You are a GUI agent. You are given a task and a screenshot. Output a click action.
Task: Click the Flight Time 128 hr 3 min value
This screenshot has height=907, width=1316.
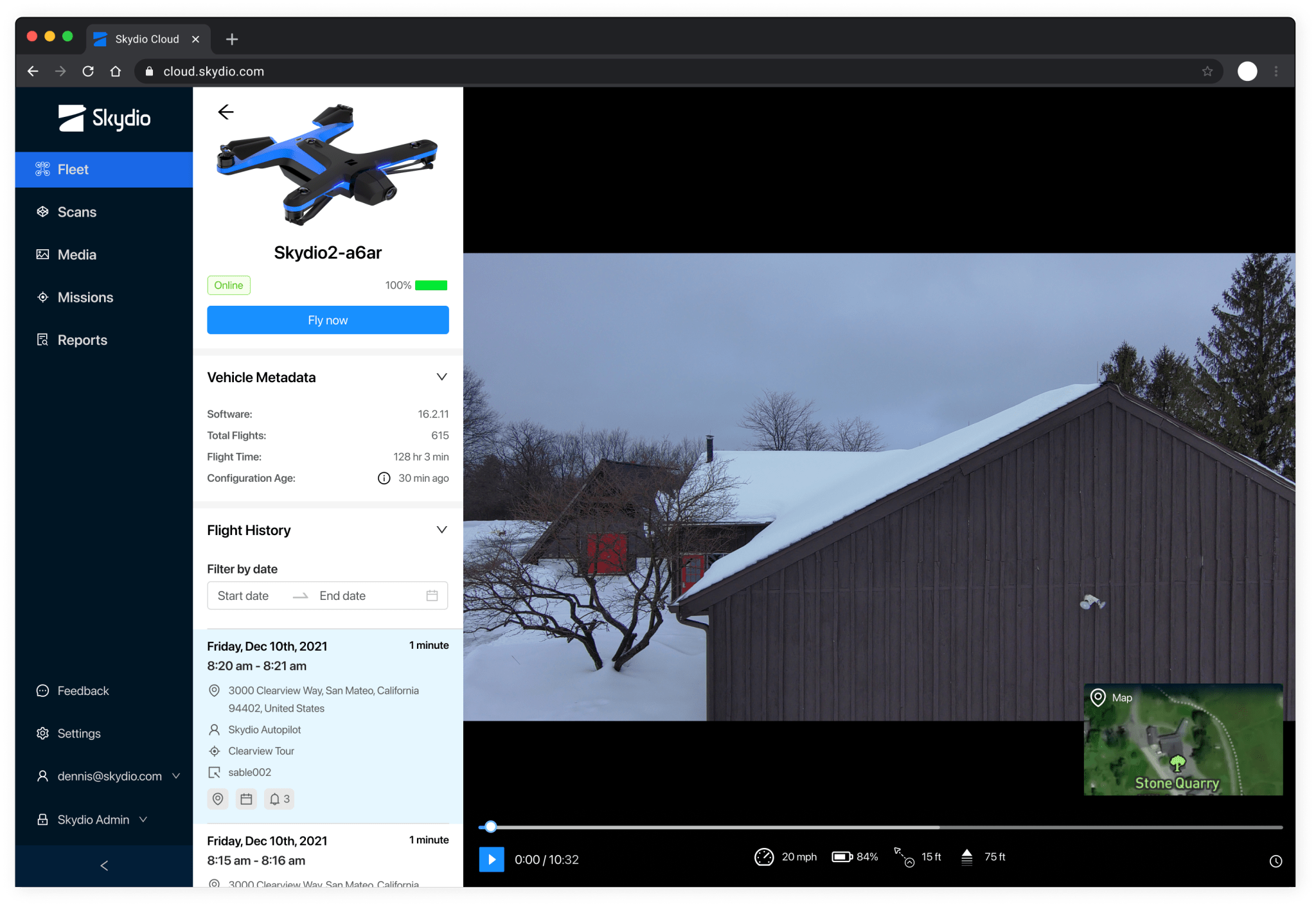point(421,457)
